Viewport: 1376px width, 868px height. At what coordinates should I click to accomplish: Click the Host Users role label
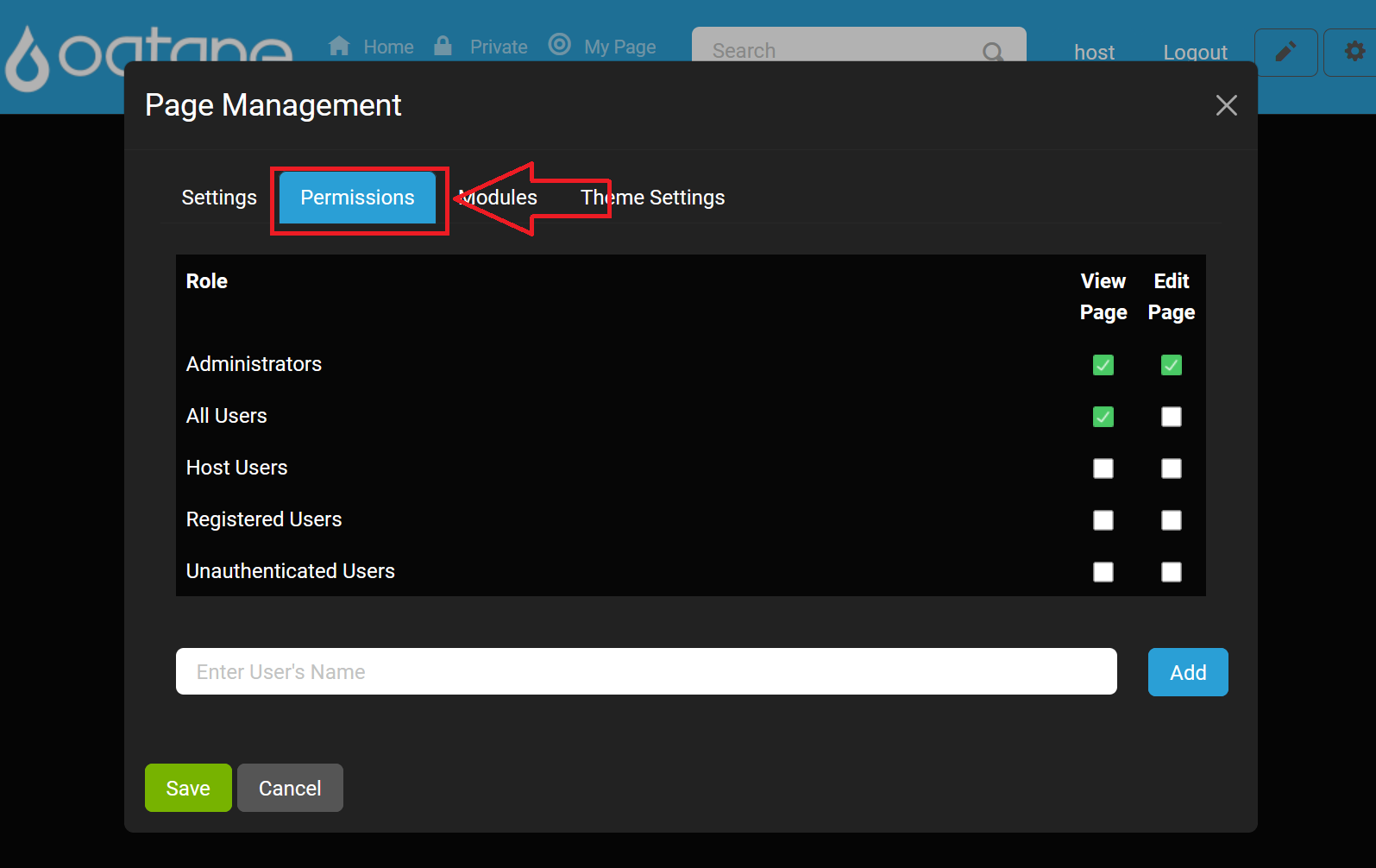237,468
